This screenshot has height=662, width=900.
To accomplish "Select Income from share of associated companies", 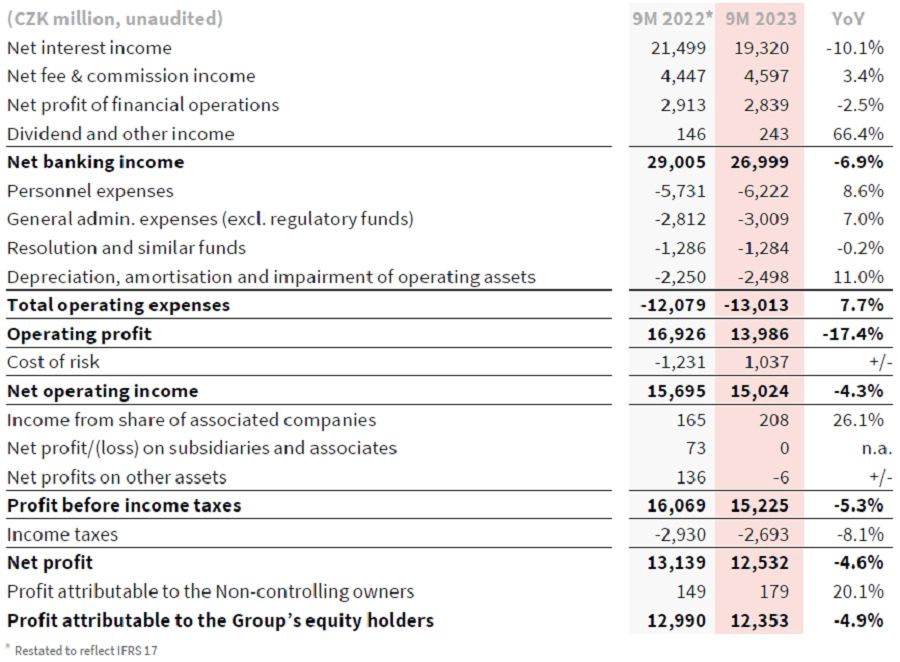I will [192, 420].
